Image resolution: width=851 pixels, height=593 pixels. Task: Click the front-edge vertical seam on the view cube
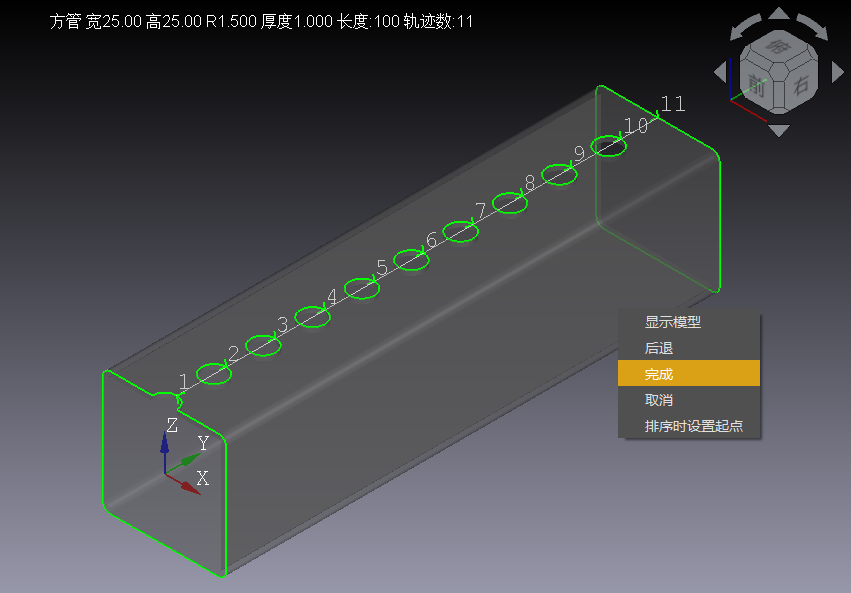pos(780,93)
